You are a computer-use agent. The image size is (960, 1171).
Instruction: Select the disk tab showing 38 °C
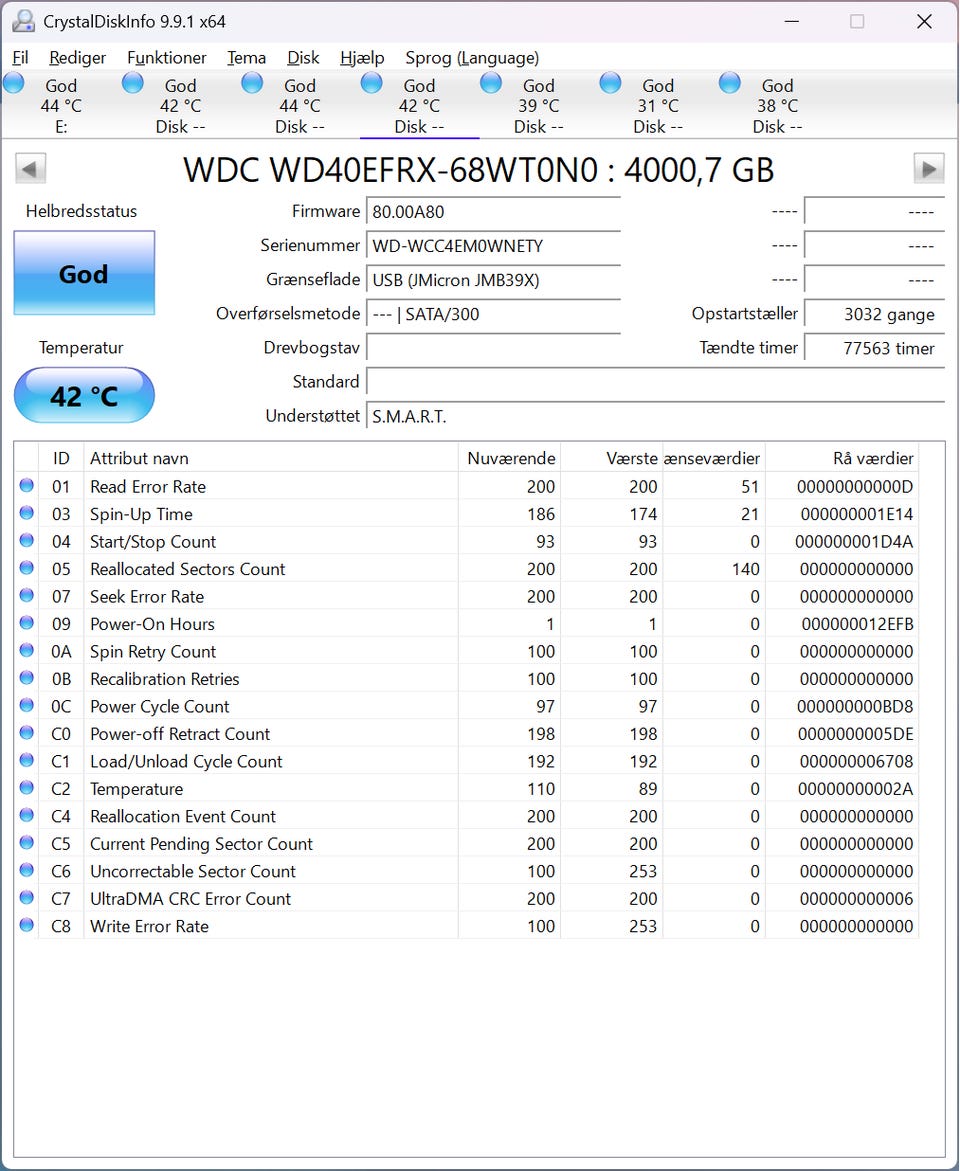tap(777, 105)
